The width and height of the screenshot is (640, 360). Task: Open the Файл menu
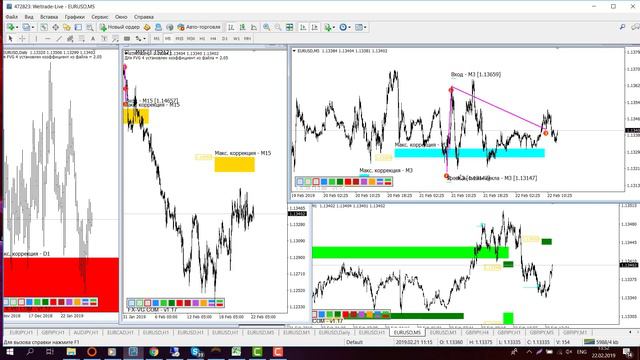[x=11, y=17]
